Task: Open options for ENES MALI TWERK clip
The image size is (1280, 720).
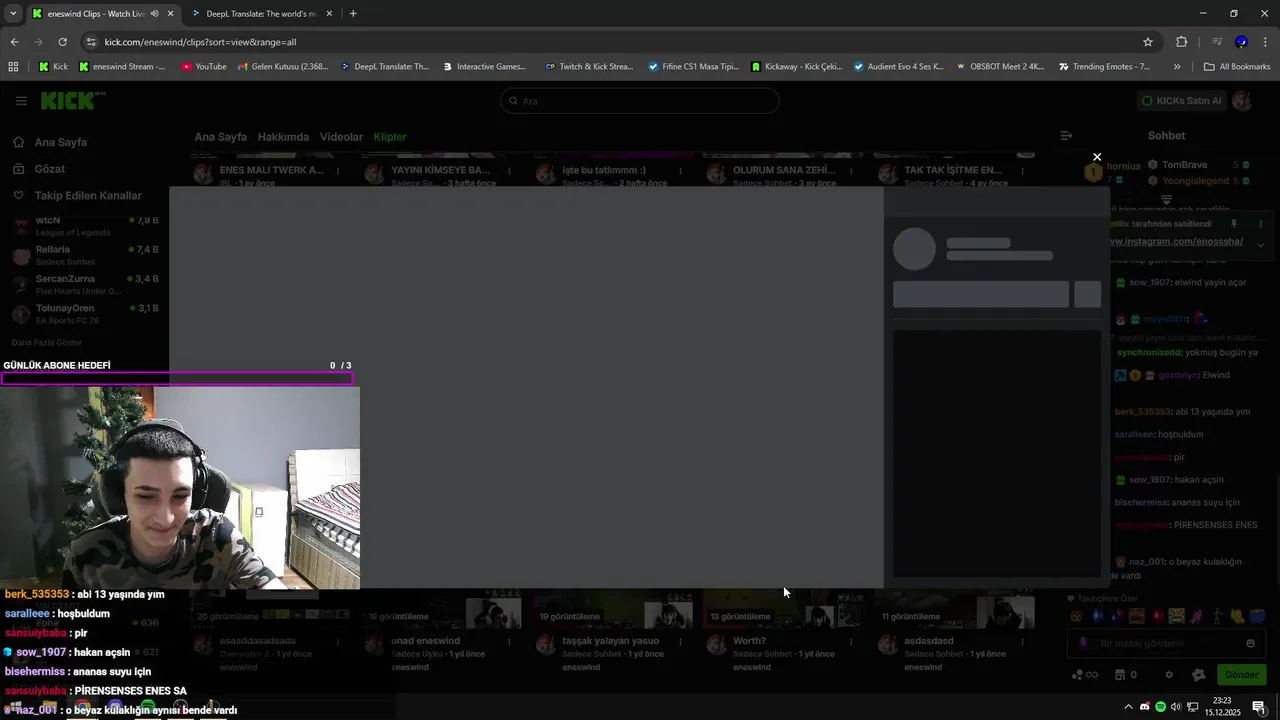Action: [x=338, y=171]
